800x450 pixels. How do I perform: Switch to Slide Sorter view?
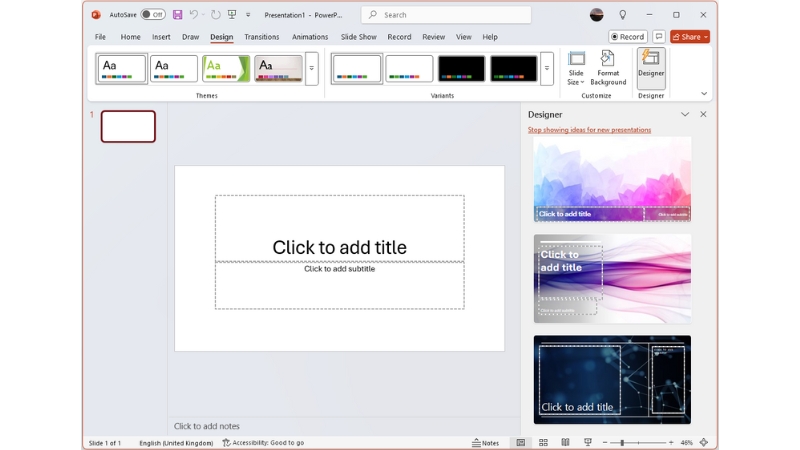543,442
